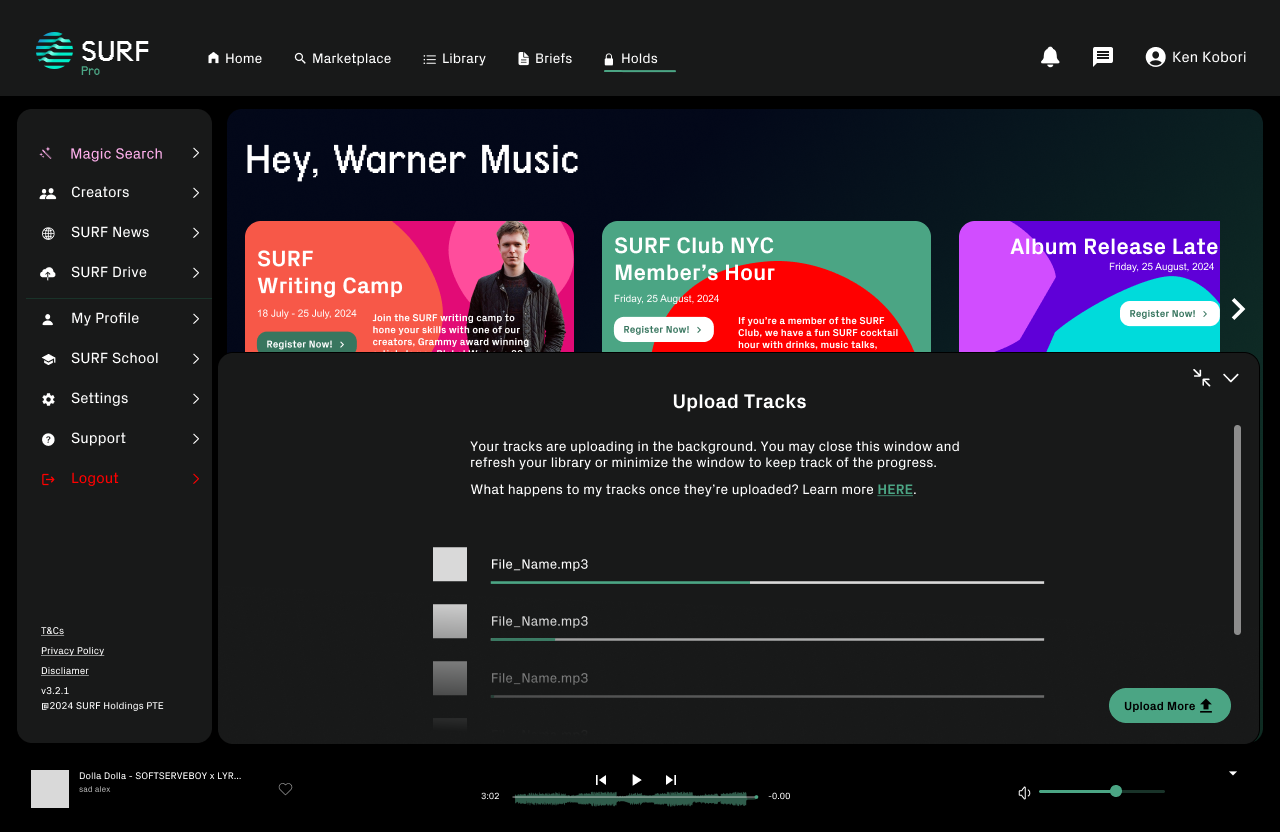Like the track with the heart icon
This screenshot has width=1280, height=832.
[x=285, y=789]
